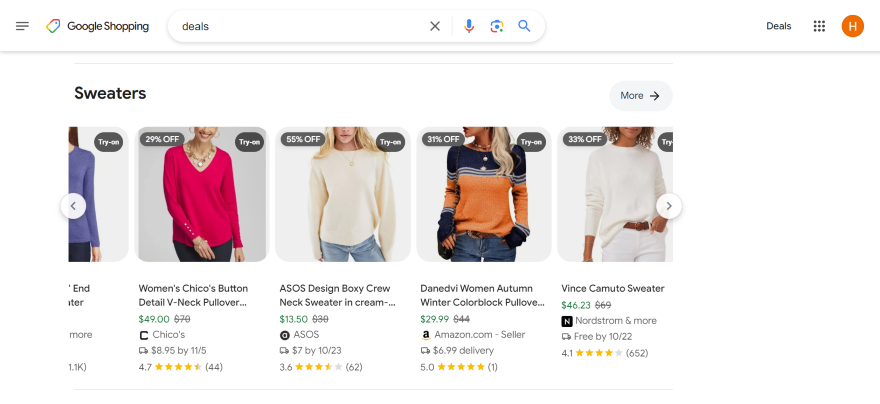Click the $8.95 by 11/5 shipping text
The height and width of the screenshot is (404, 880).
coord(179,351)
